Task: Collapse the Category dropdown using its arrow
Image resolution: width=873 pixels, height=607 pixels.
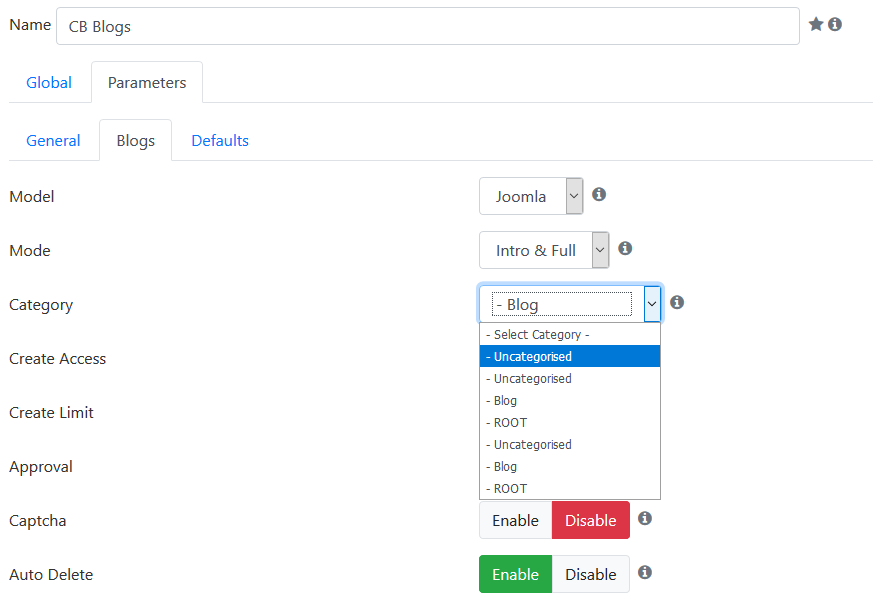Action: pyautogui.click(x=652, y=304)
